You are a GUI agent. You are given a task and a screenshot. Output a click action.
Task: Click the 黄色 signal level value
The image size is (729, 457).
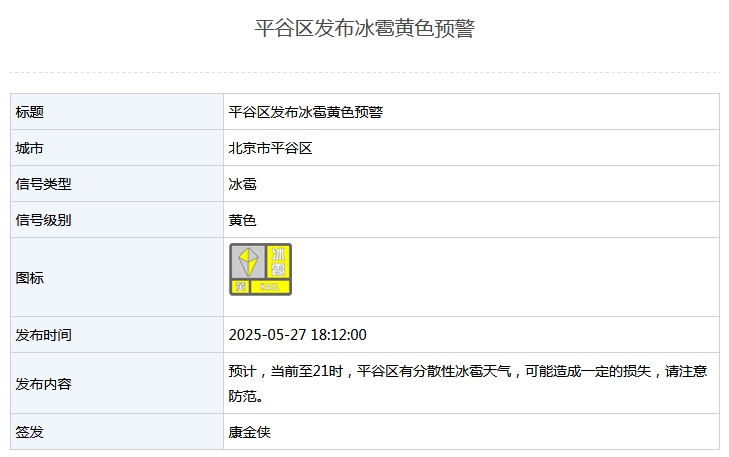pyautogui.click(x=242, y=220)
